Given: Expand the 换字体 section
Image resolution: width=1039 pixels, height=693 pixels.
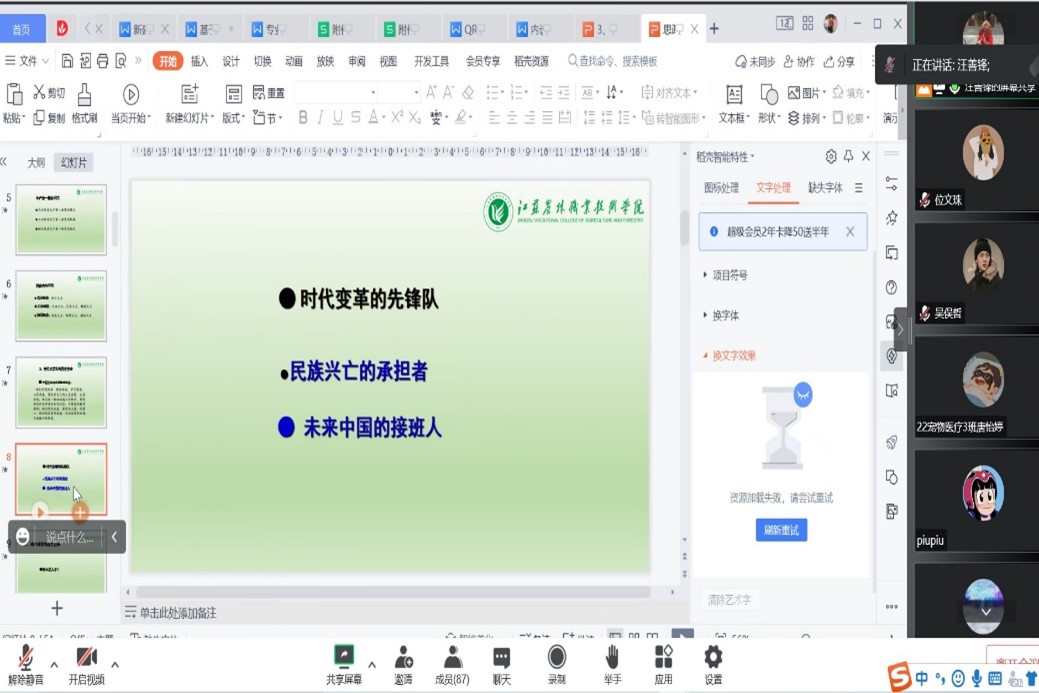Looking at the screenshot, I should coord(725,315).
